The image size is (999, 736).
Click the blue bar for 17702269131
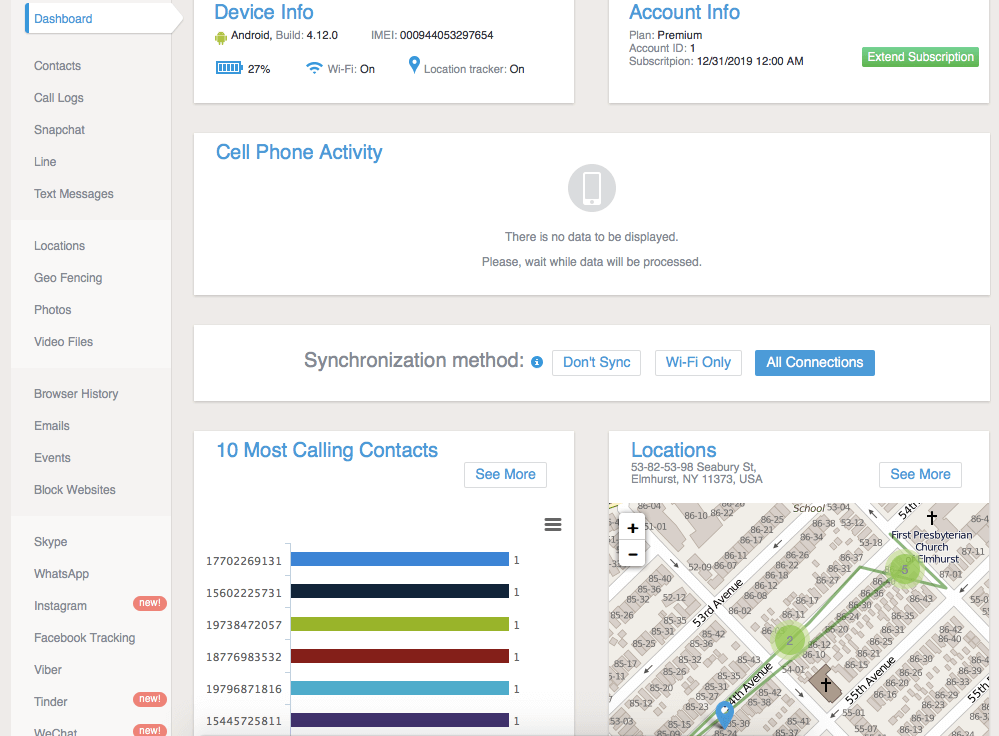(x=400, y=560)
